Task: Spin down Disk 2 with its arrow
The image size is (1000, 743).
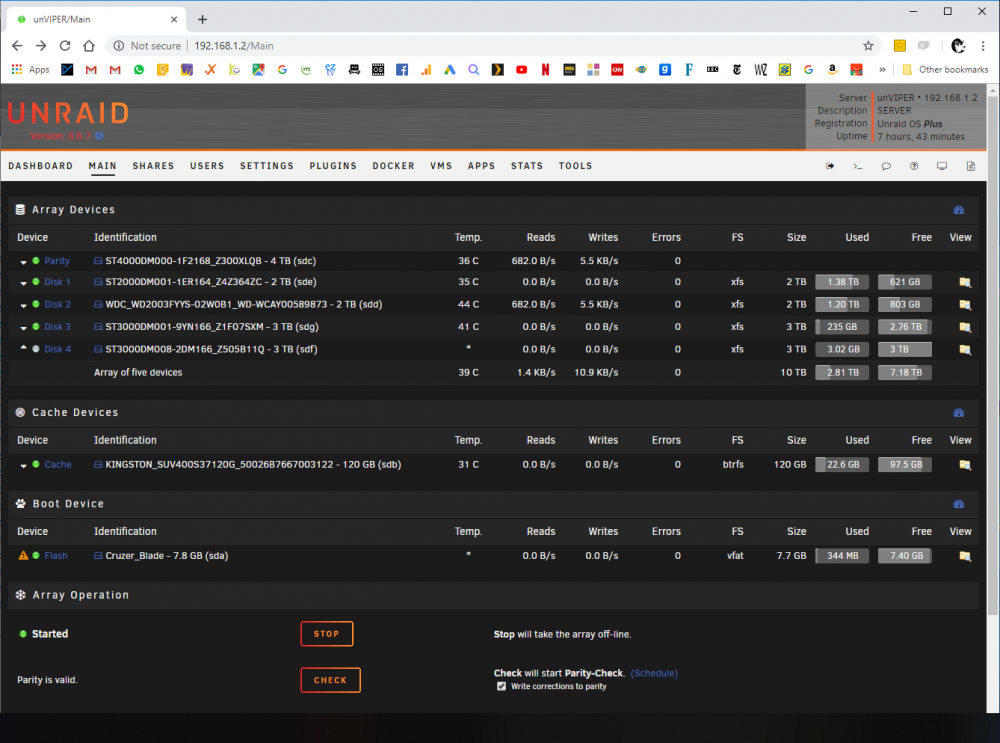Action: pos(24,306)
